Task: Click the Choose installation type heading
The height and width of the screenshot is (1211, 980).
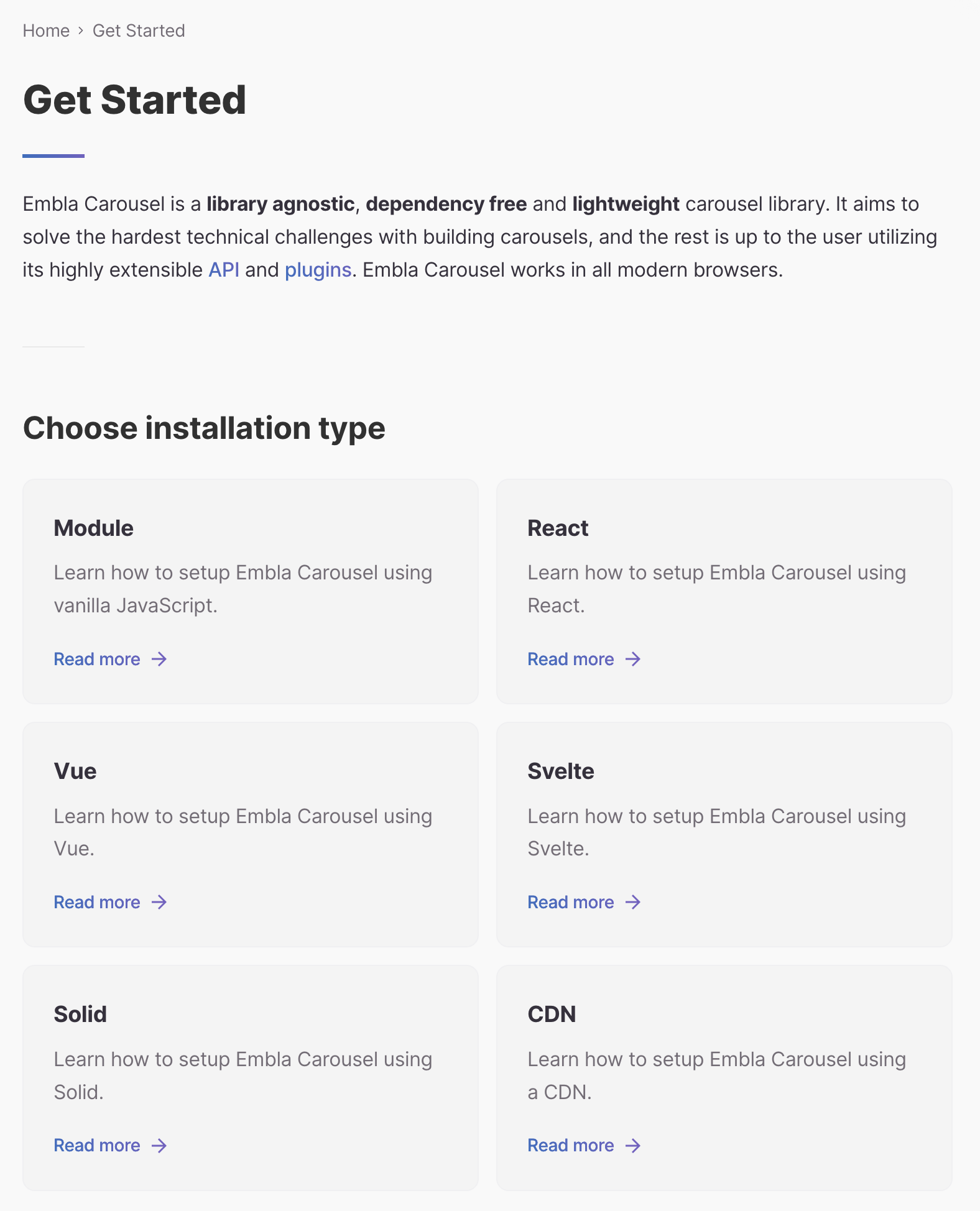Action: click(204, 428)
